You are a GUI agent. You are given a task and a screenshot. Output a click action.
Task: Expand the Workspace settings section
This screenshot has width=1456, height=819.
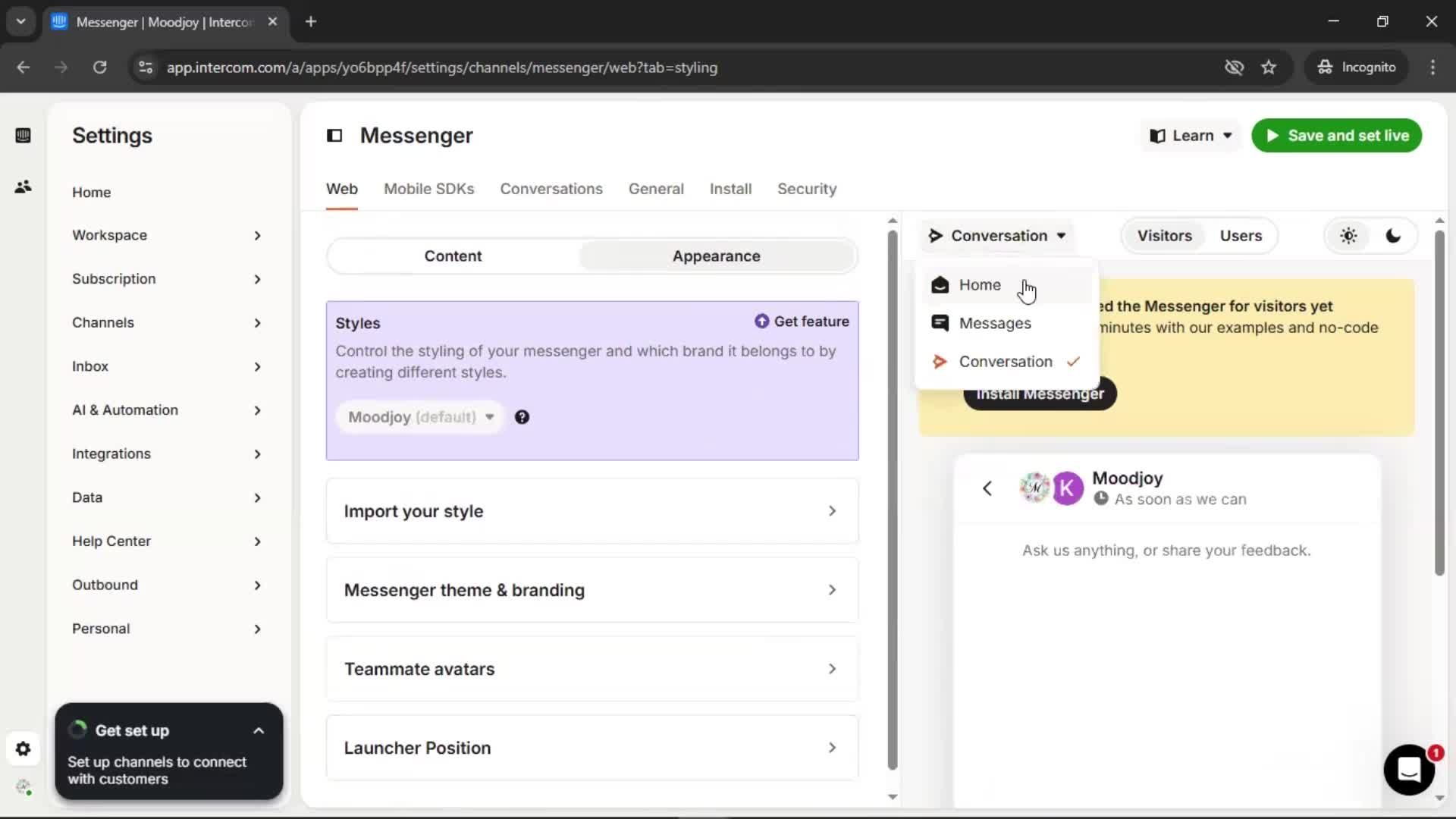[x=167, y=236]
